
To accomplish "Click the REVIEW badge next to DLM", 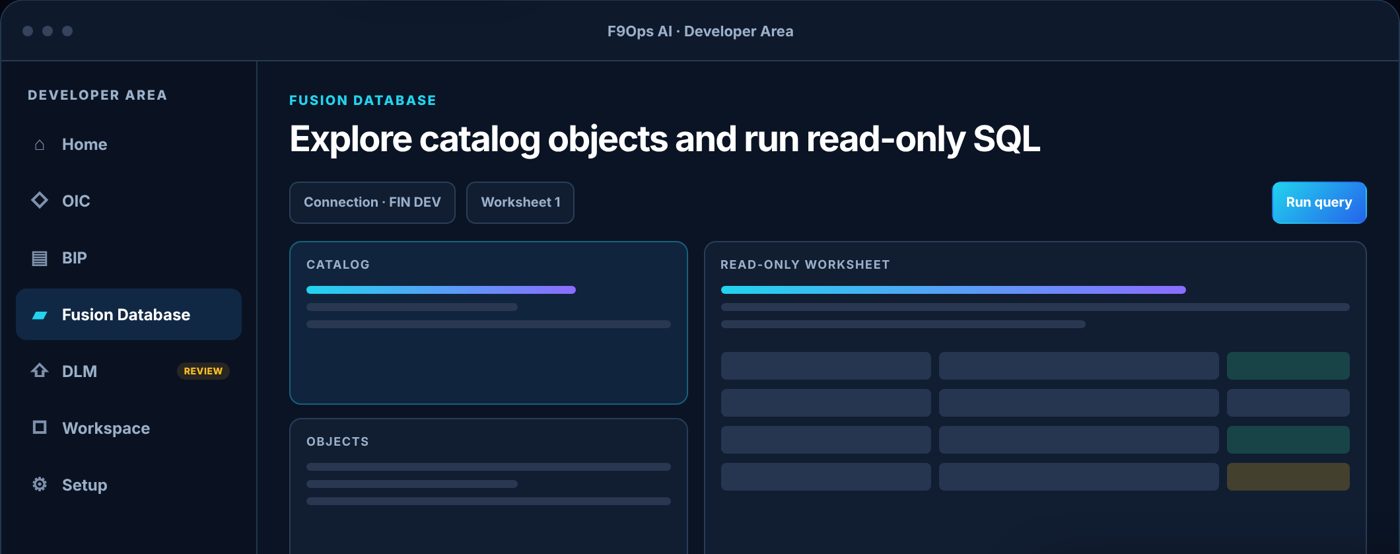I will coord(203,371).
